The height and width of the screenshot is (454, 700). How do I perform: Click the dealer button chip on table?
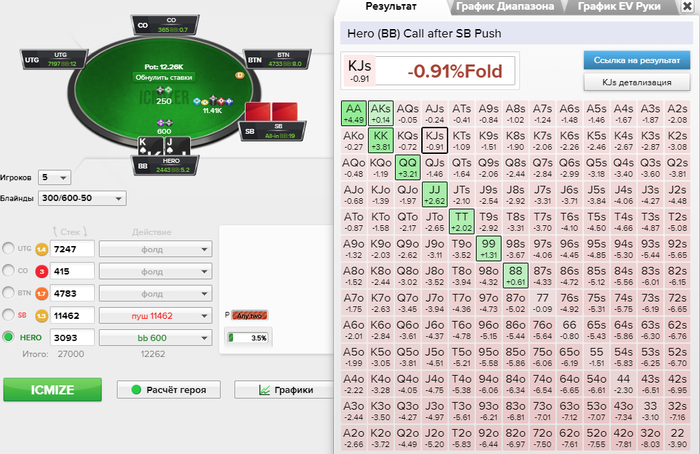coord(240,75)
